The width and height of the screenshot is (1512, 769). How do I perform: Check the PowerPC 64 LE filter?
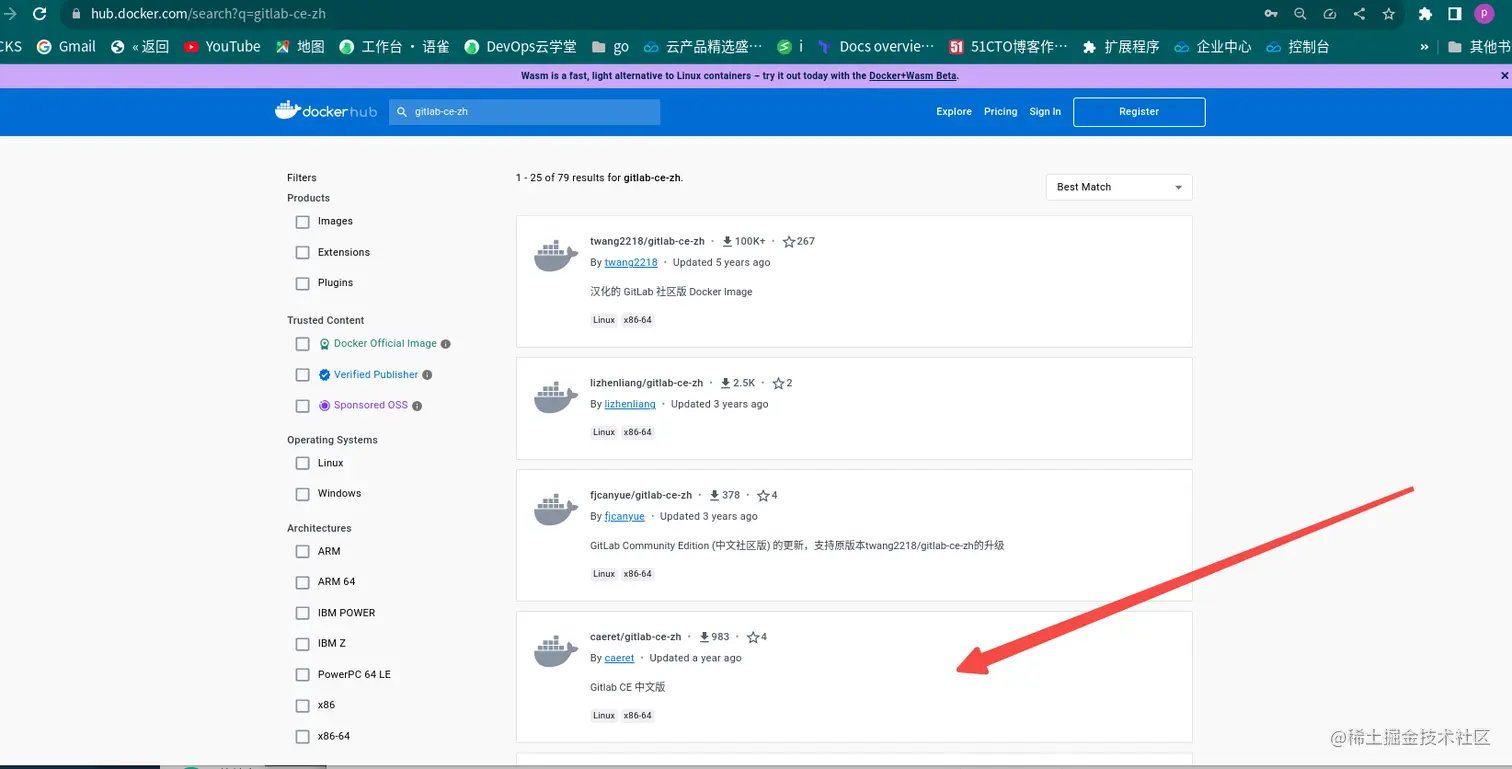302,675
